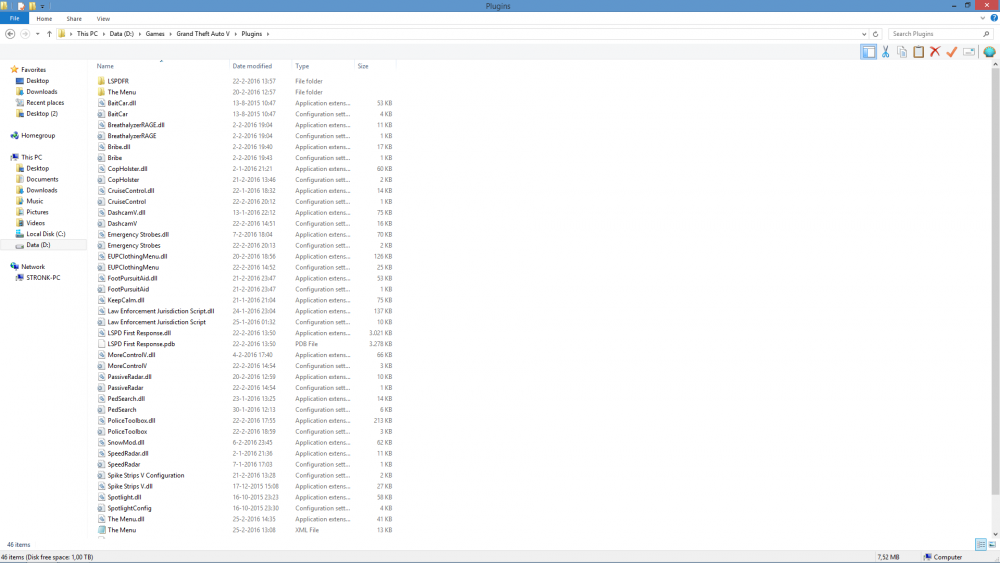Click the Refresh button in address bar
This screenshot has width=1000, height=563.
[x=875, y=34]
